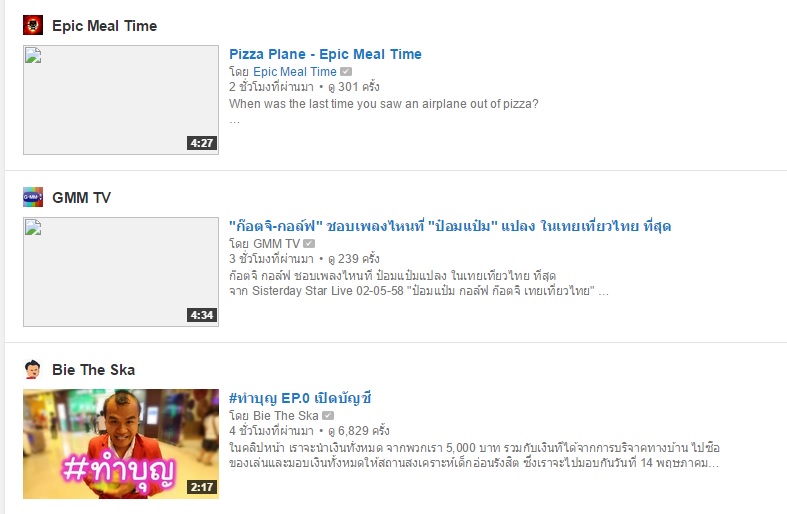Open the GMM TV video title link
The width and height of the screenshot is (787, 514).
click(450, 226)
